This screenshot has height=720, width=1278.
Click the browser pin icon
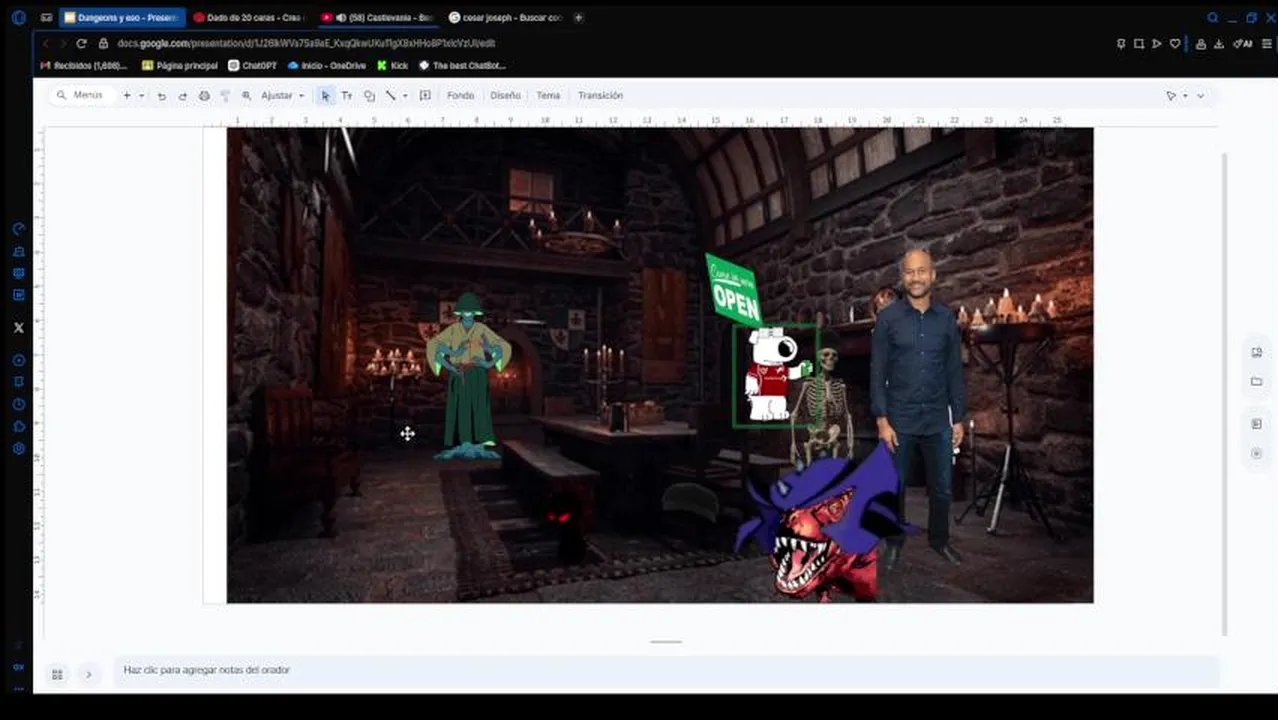point(1121,44)
